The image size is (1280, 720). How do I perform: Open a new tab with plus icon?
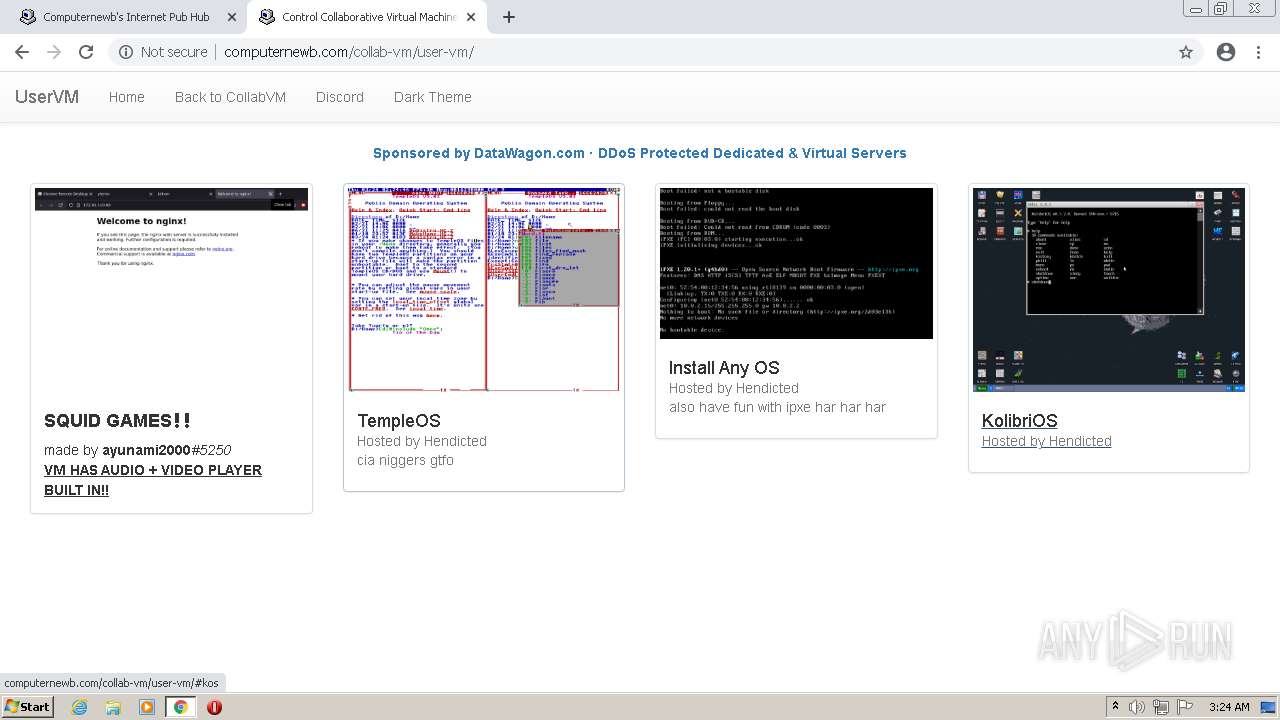coord(508,17)
